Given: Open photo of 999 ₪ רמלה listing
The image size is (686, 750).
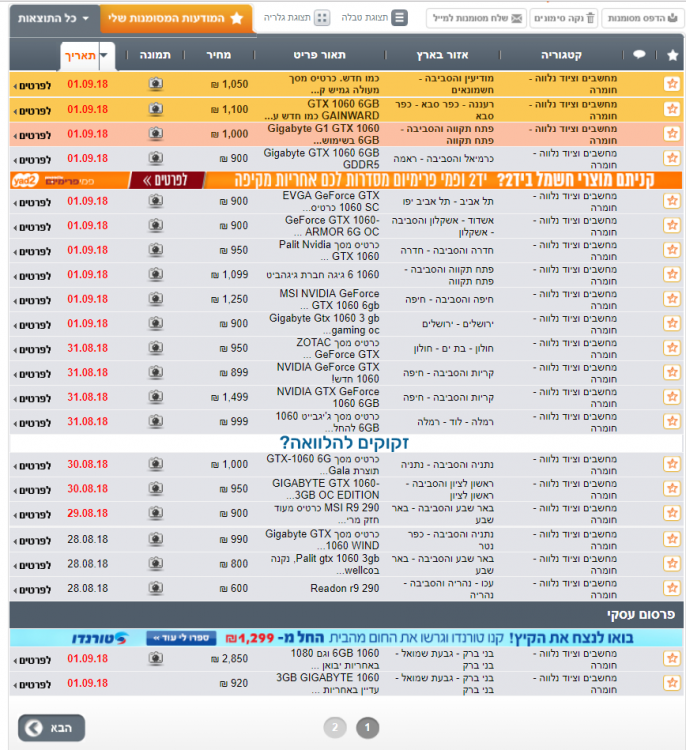Looking at the screenshot, I should [155, 421].
